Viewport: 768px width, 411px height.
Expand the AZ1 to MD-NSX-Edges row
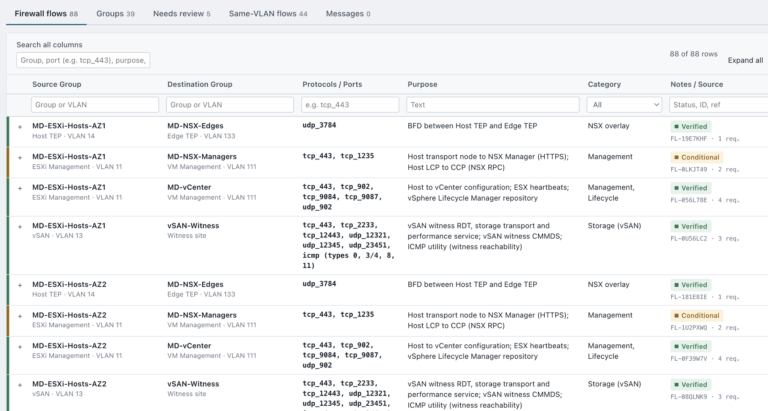coord(20,127)
